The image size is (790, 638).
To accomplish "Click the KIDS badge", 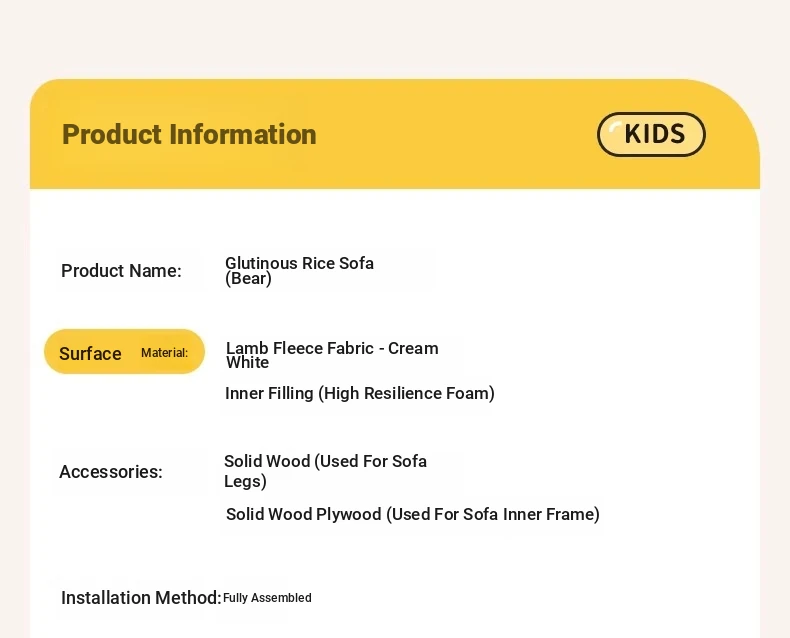I will pos(651,134).
